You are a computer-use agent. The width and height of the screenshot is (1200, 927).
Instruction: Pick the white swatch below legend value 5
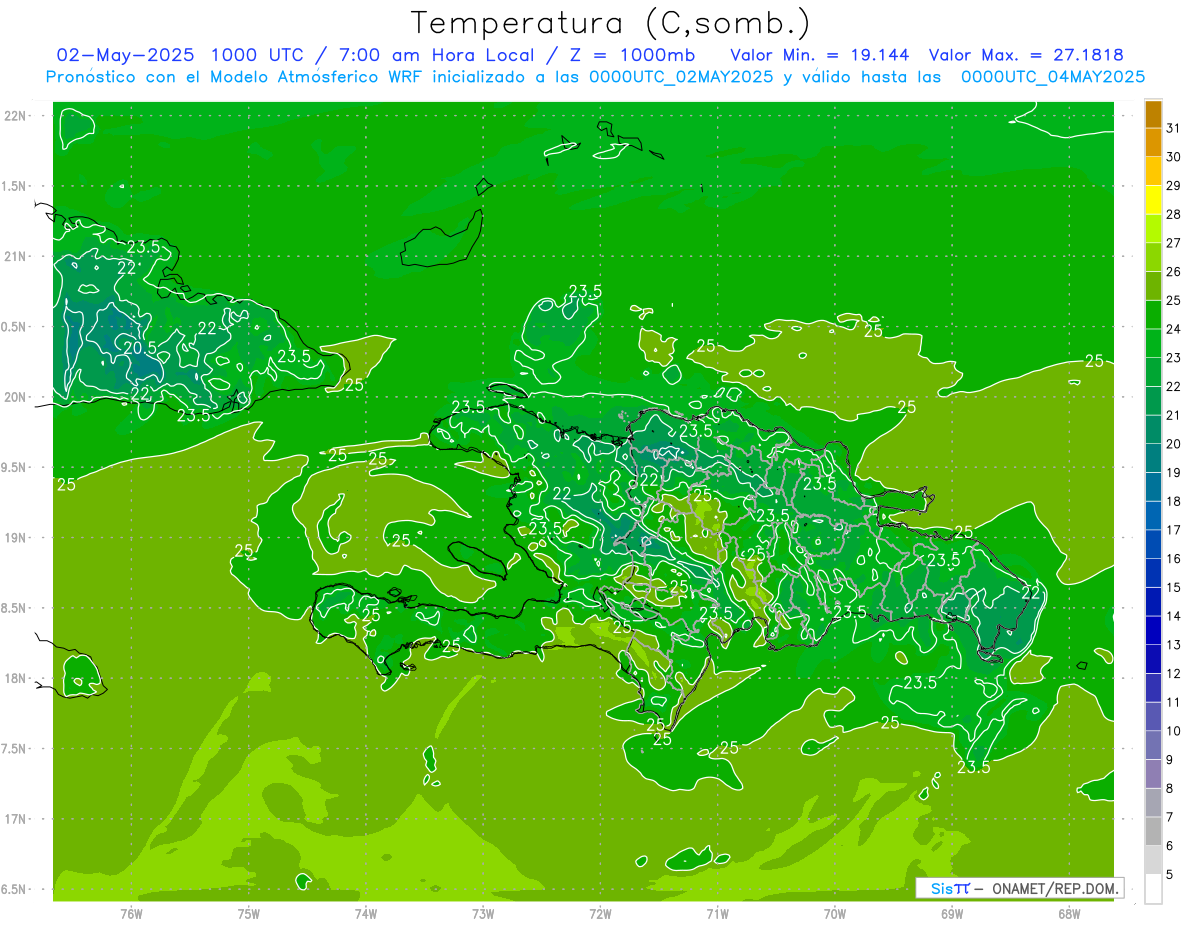(1153, 889)
